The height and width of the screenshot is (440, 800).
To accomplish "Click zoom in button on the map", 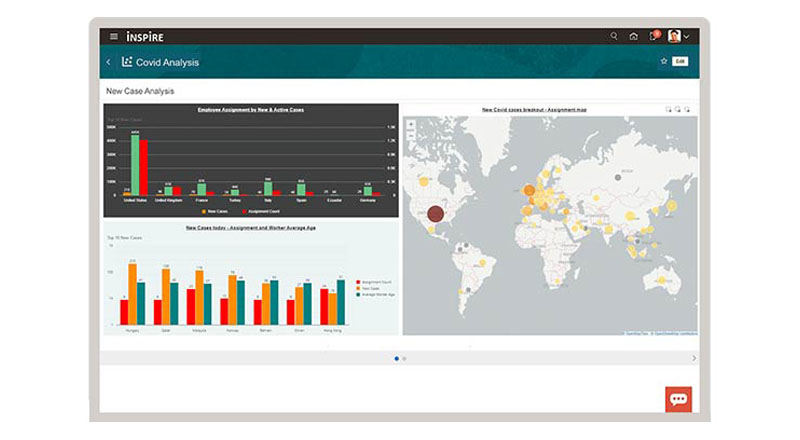I will (410, 124).
